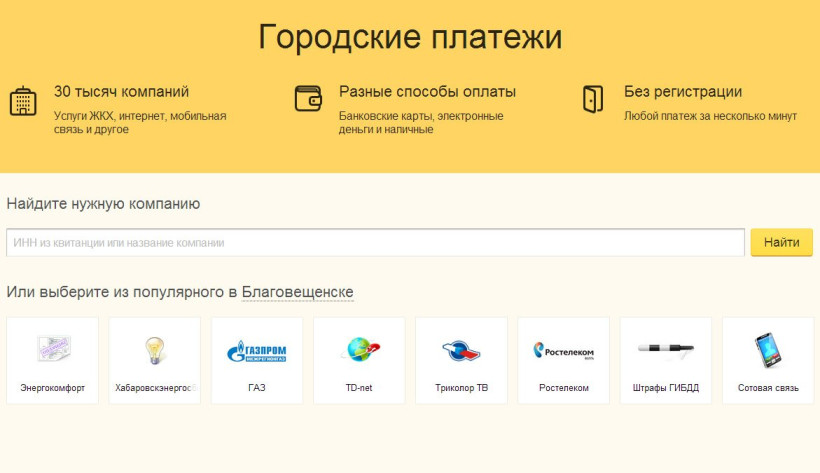Choose the TD-net globe icon
The image size is (820, 473).
tap(359, 349)
